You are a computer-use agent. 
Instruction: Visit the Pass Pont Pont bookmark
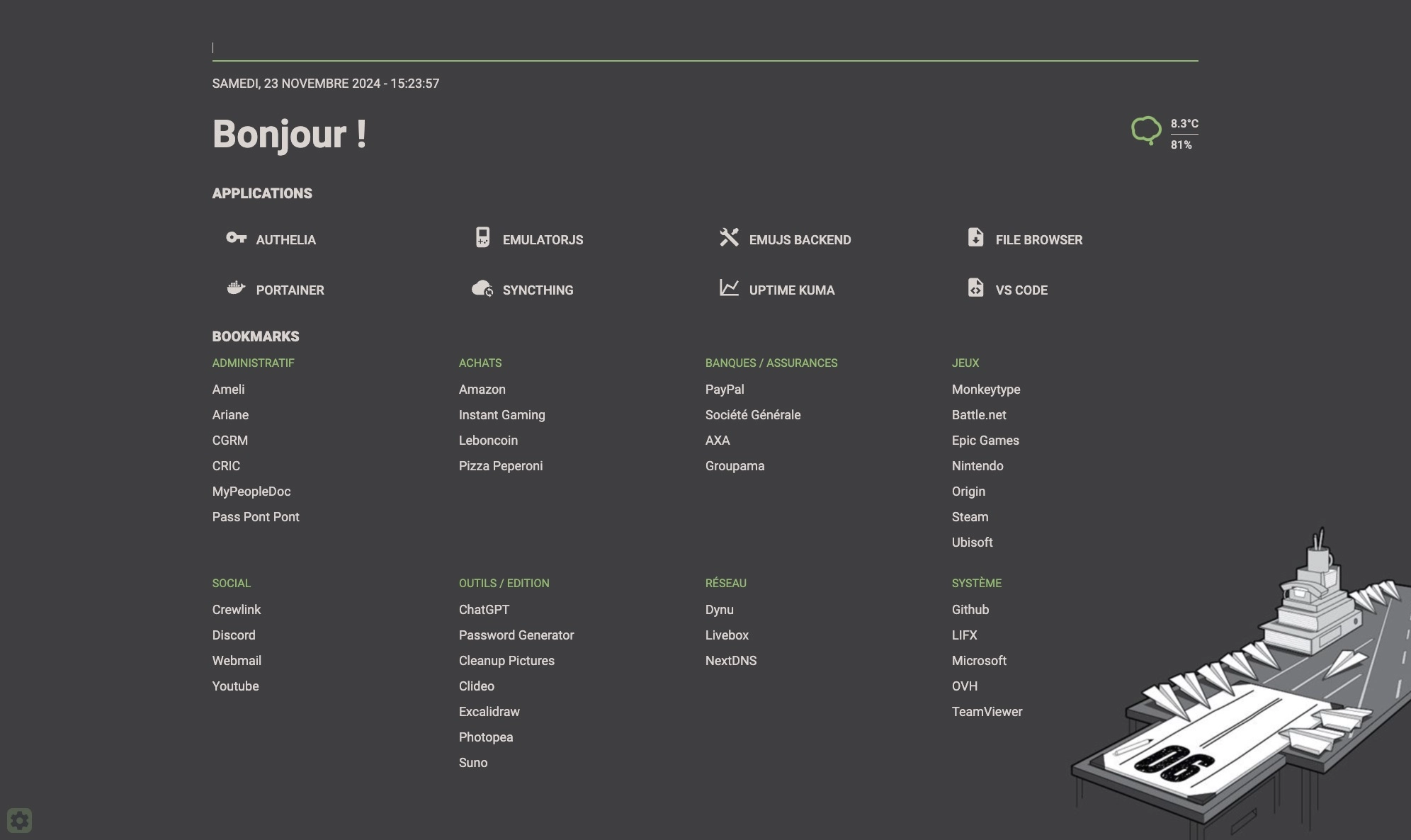coord(256,517)
